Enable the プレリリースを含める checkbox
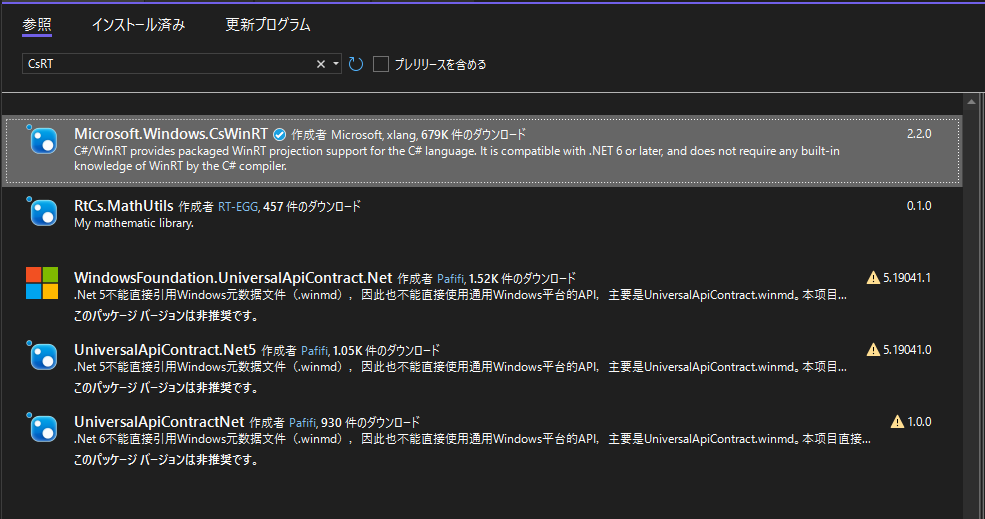The height and width of the screenshot is (519, 985). [x=381, y=64]
